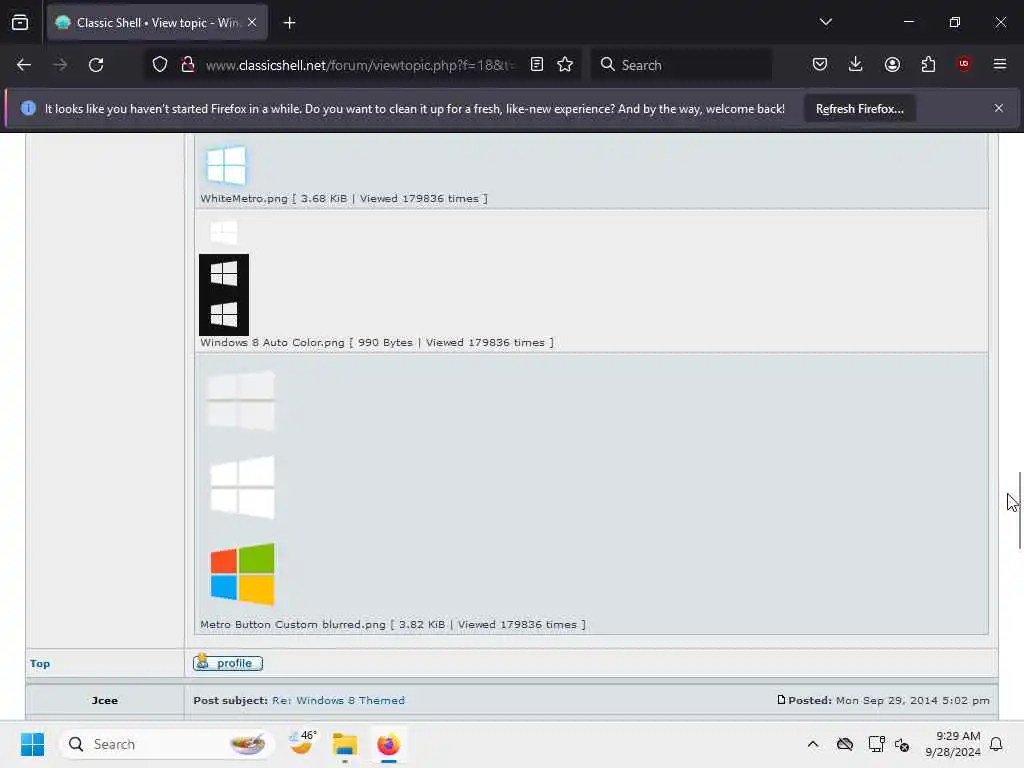Select the Classic Shell View topic tab
The height and width of the screenshot is (768, 1024).
click(x=157, y=23)
